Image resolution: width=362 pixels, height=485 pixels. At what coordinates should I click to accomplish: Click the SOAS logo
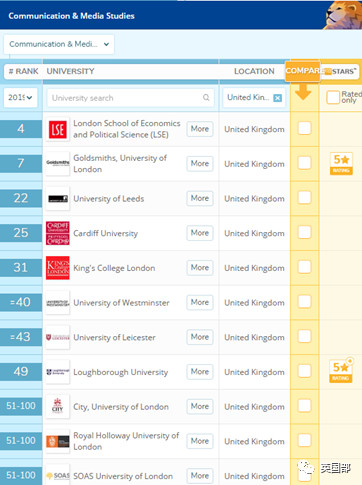pyautogui.click(x=58, y=475)
